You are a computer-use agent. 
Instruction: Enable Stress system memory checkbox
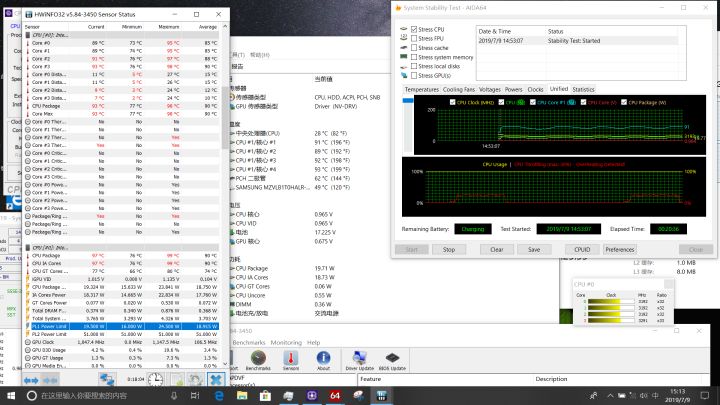pos(414,57)
